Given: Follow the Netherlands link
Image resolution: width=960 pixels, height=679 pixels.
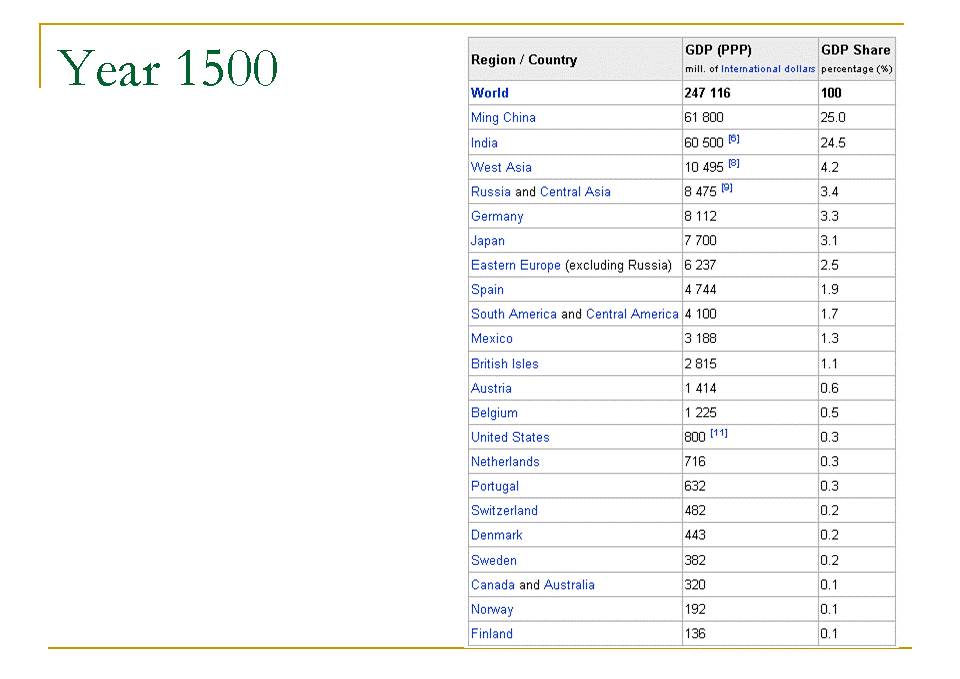Looking at the screenshot, I should click(505, 462).
